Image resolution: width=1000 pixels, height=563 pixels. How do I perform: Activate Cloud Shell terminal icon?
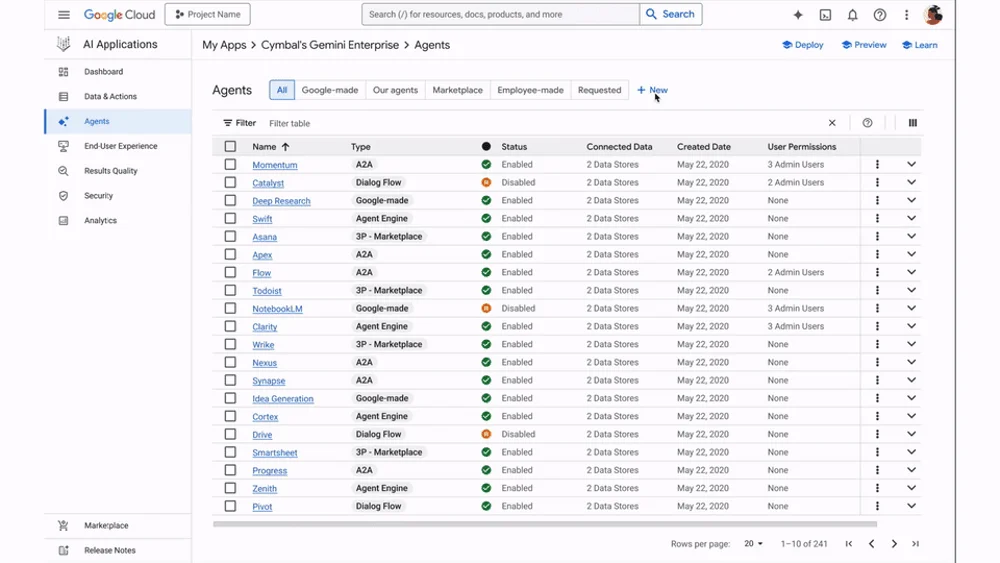(x=825, y=15)
